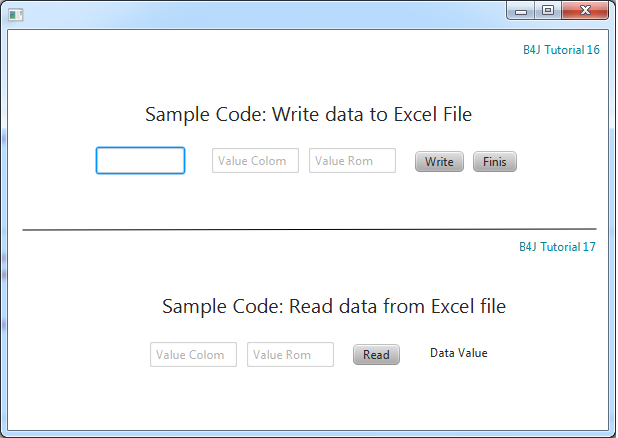Select the Value Rom field next to Write
Image resolution: width=618 pixels, height=438 pixels.
coord(352,161)
